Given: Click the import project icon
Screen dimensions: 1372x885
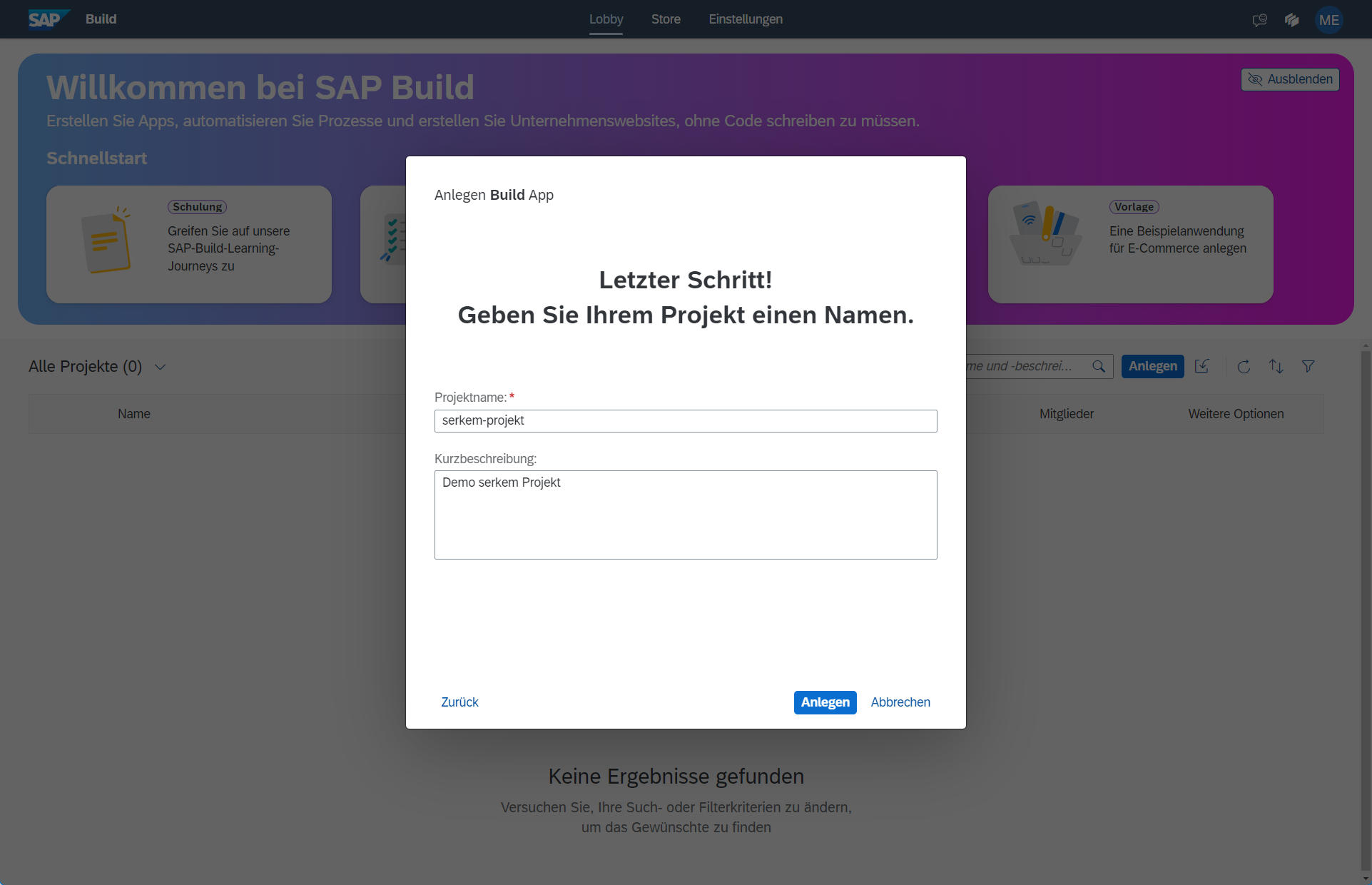Looking at the screenshot, I should pos(1202,366).
